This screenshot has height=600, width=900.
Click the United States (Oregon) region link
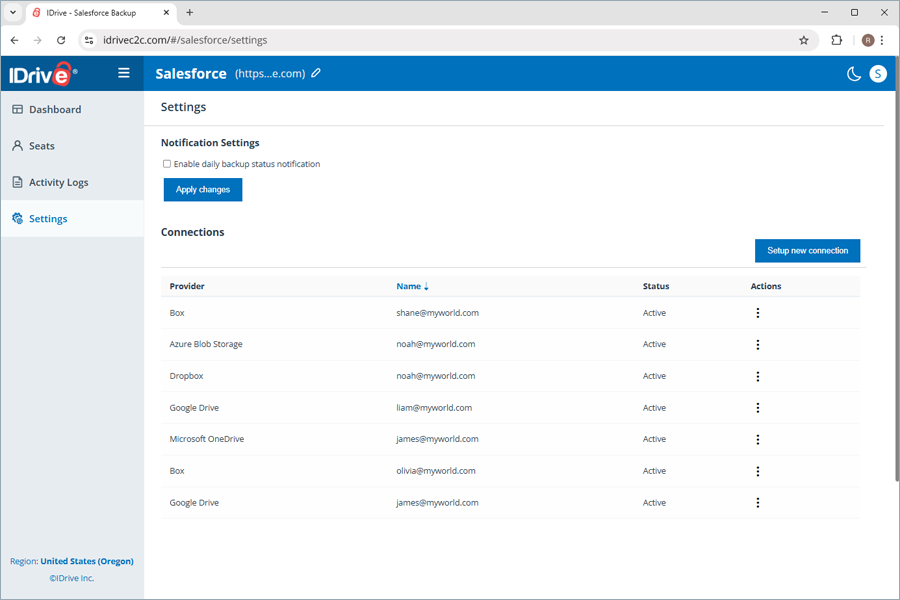pyautogui.click(x=87, y=562)
